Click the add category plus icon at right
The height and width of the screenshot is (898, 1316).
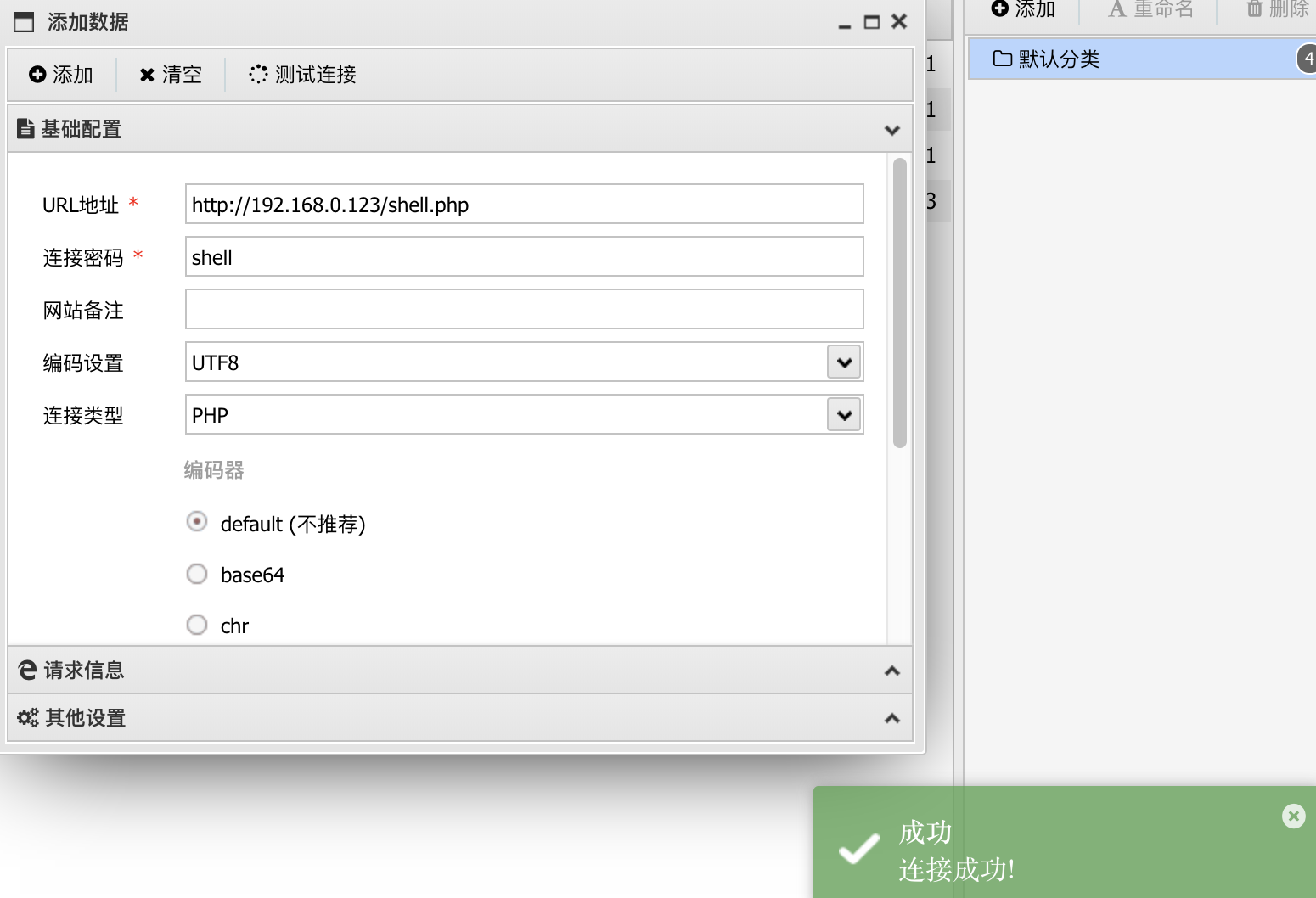[1000, 8]
